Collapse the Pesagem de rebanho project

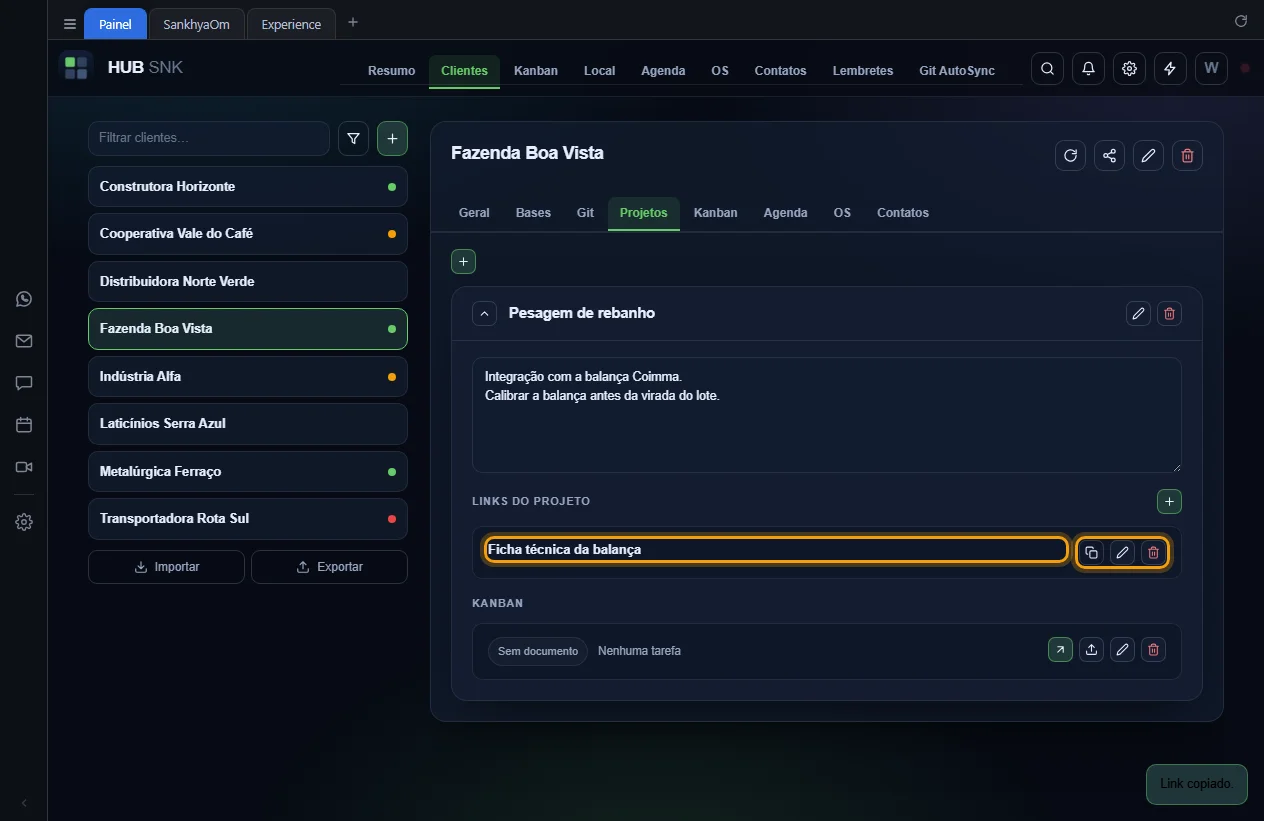coord(484,314)
